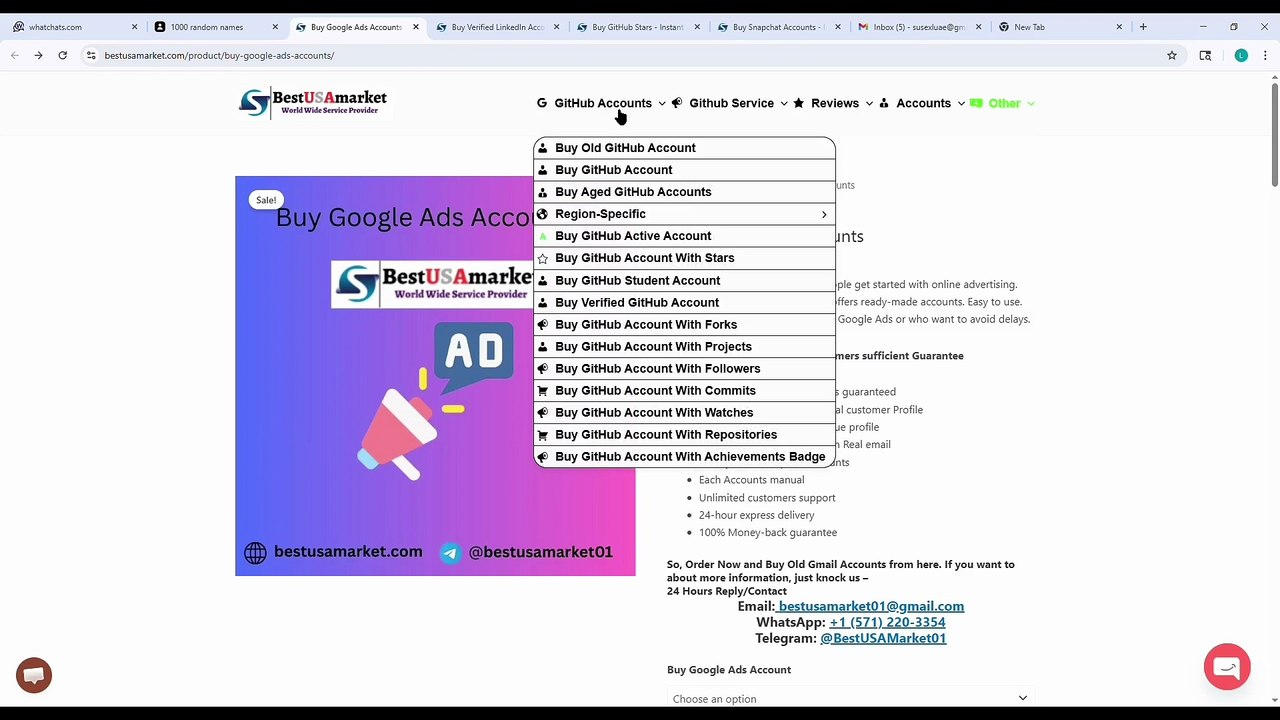This screenshot has height=720, width=1280.
Task: Select Buy GitHub Account With Stars
Action: (x=684, y=258)
